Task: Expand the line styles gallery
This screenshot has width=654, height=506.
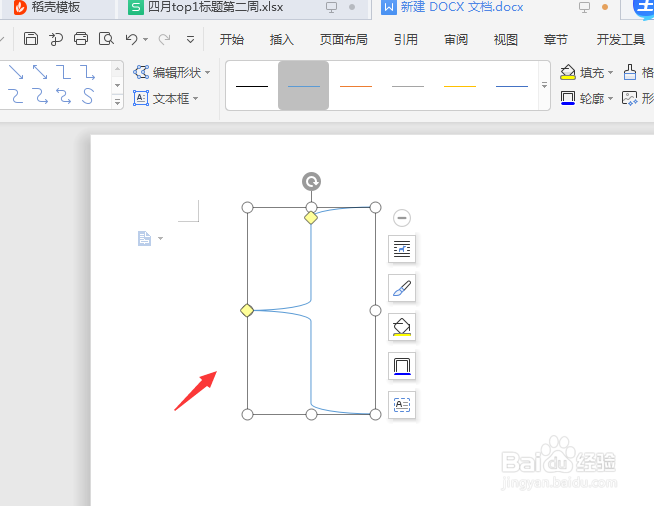Action: [544, 86]
